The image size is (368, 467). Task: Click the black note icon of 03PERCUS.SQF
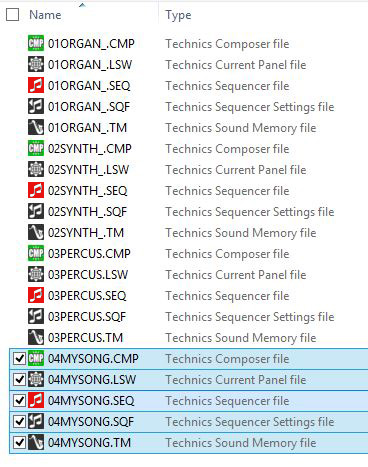(x=36, y=316)
